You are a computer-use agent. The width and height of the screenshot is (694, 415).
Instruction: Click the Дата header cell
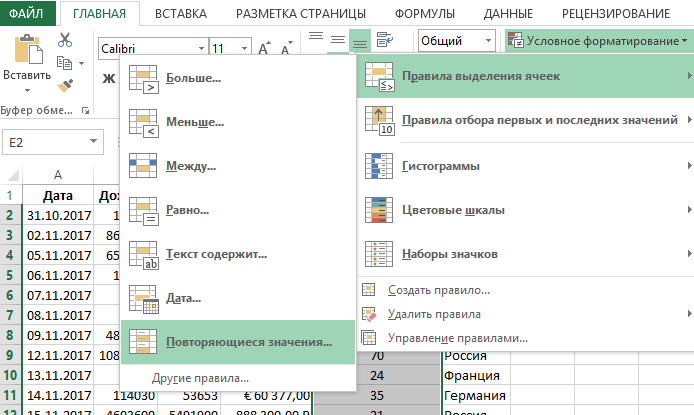(58, 196)
